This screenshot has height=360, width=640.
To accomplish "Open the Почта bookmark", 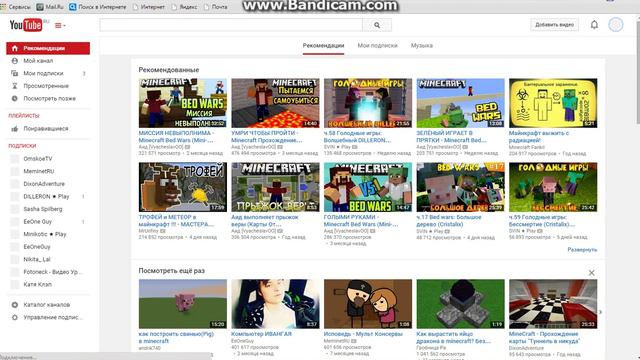I will pos(216,7).
